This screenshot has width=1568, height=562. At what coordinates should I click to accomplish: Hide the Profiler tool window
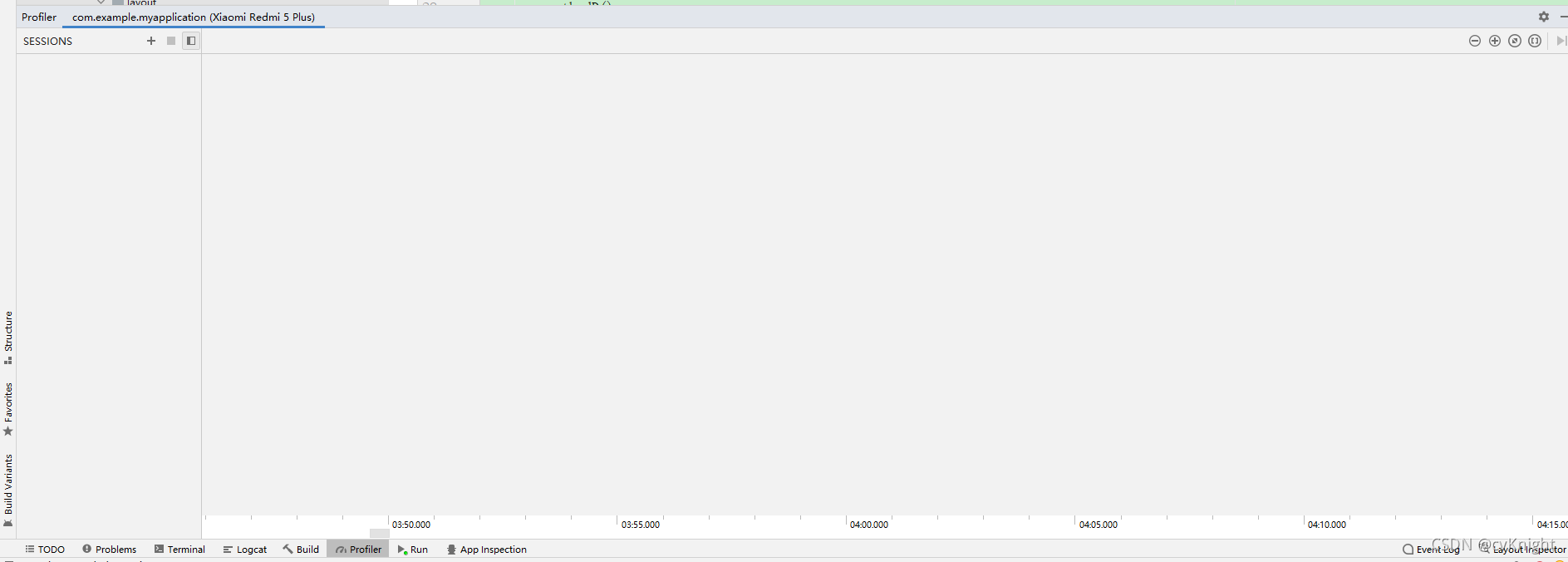(x=1563, y=17)
